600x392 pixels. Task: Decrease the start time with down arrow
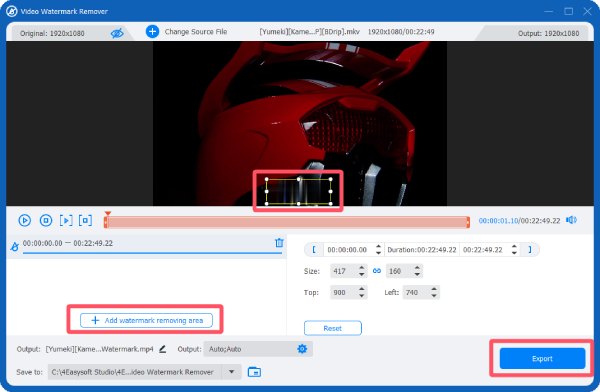[x=378, y=253]
